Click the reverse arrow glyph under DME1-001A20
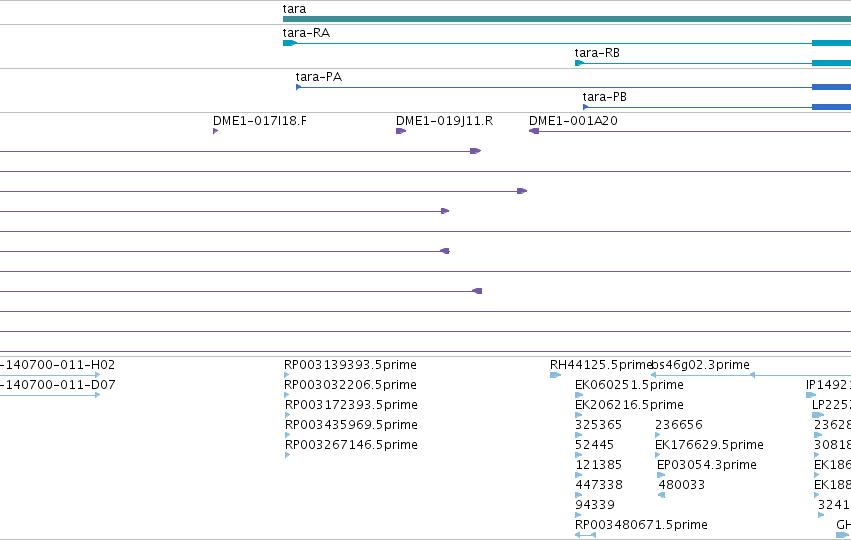This screenshot has height=540, width=851. point(534,131)
